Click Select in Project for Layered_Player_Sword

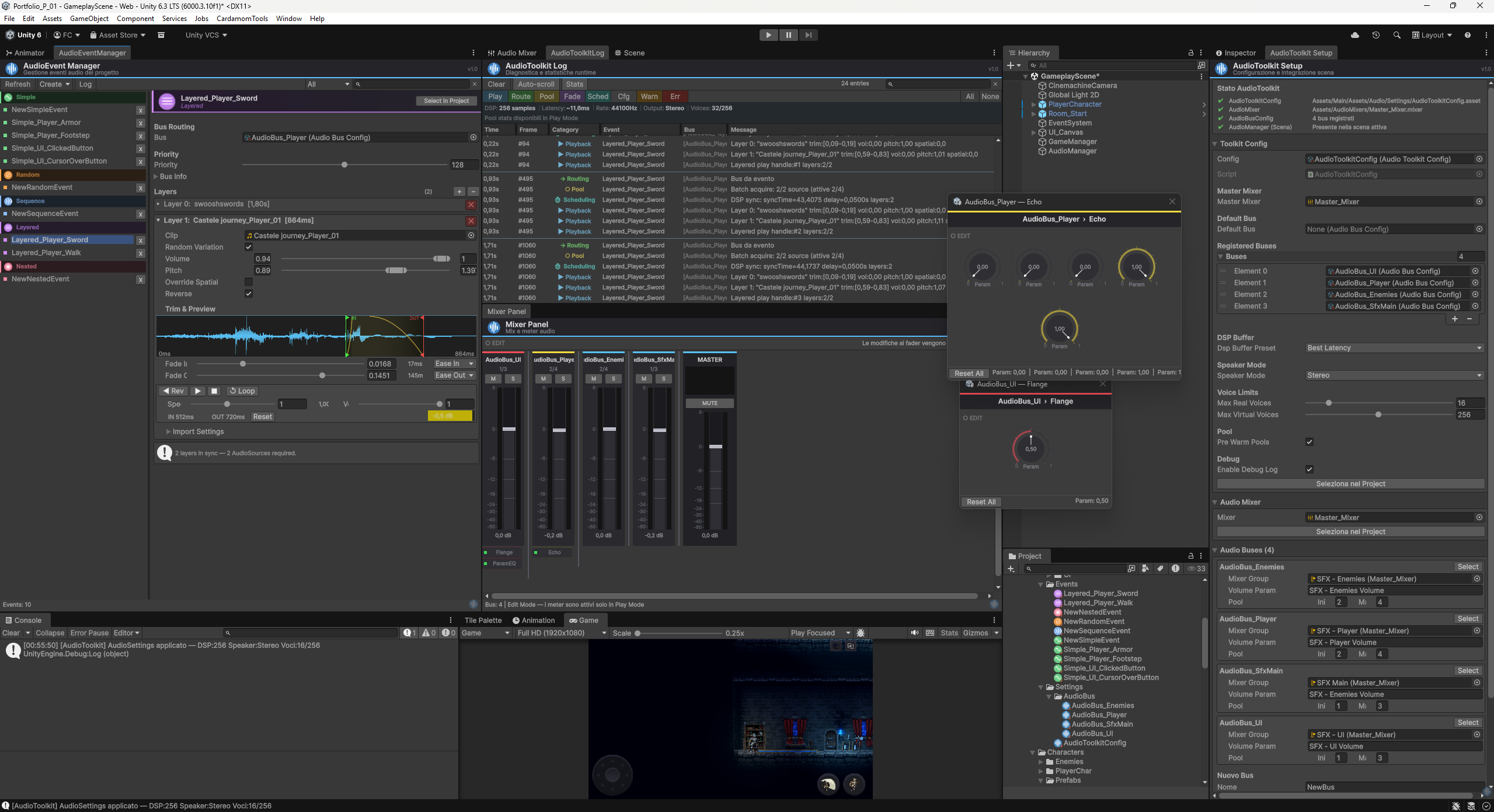click(x=445, y=100)
